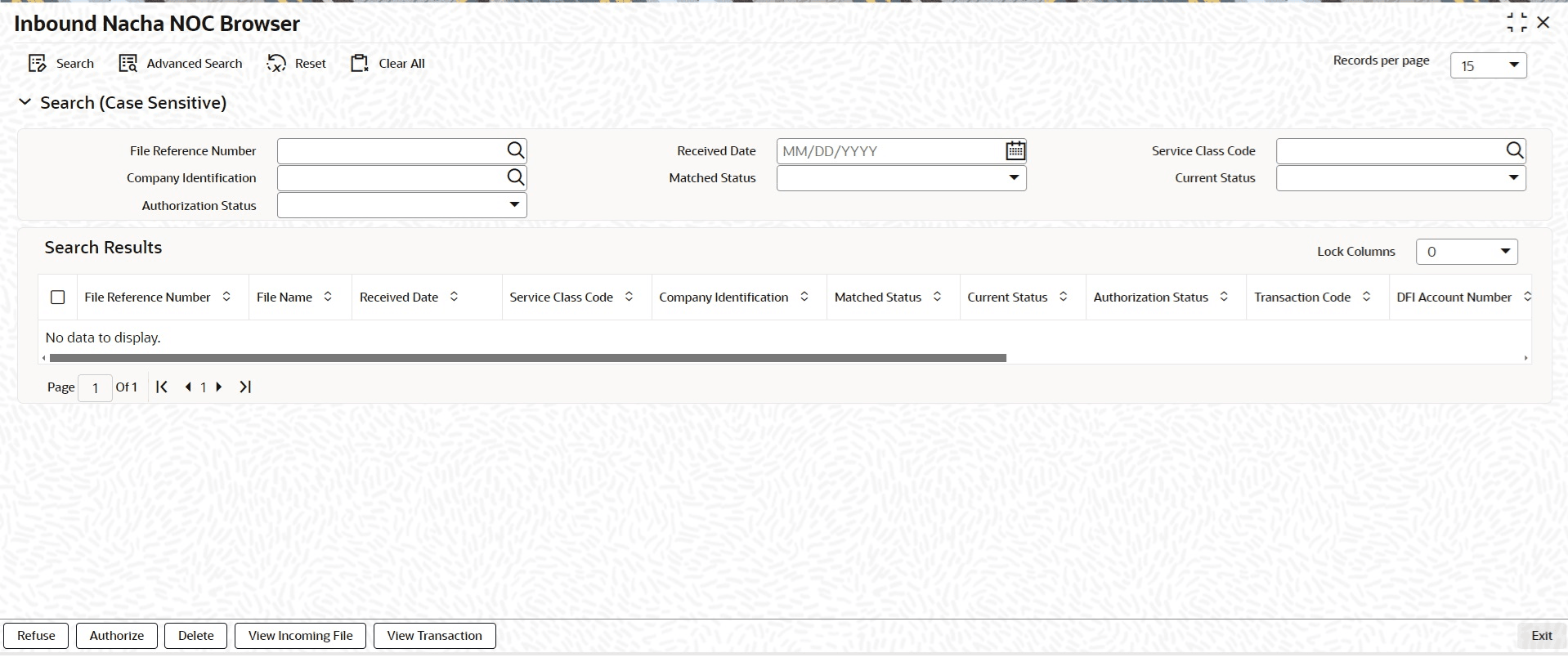Click the Authorize button

tap(116, 636)
